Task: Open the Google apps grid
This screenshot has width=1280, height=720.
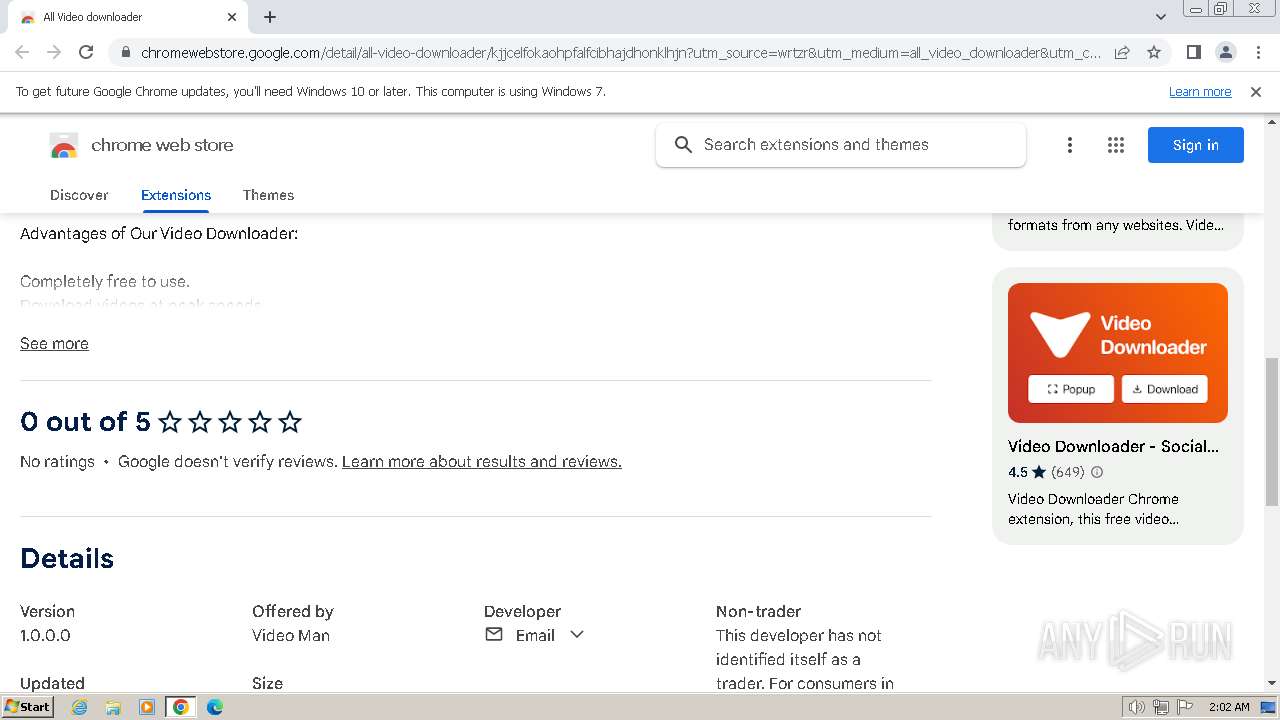Action: click(1116, 145)
